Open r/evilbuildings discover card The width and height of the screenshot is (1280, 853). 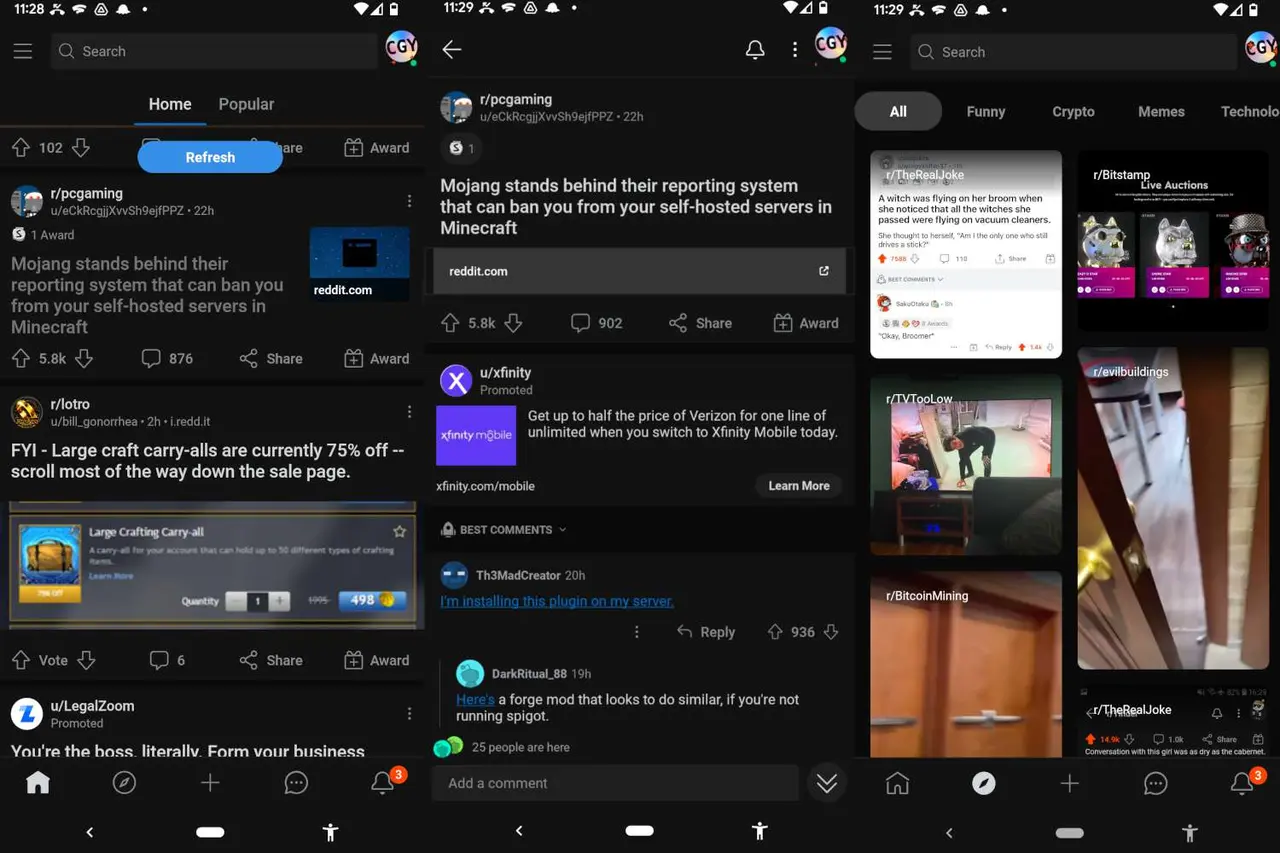tap(1173, 508)
